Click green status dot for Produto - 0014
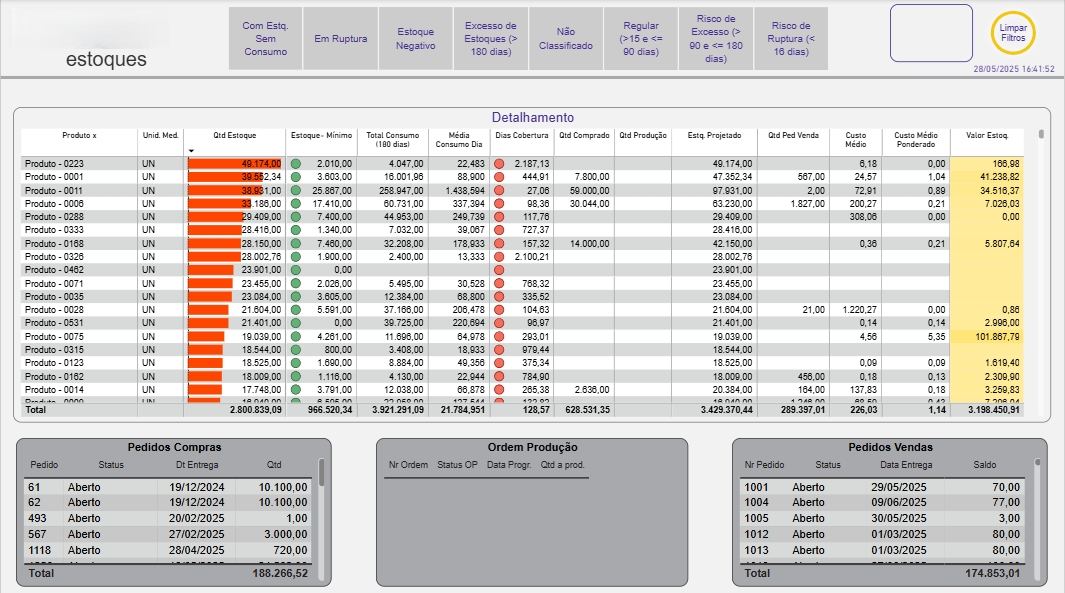 [x=295, y=389]
